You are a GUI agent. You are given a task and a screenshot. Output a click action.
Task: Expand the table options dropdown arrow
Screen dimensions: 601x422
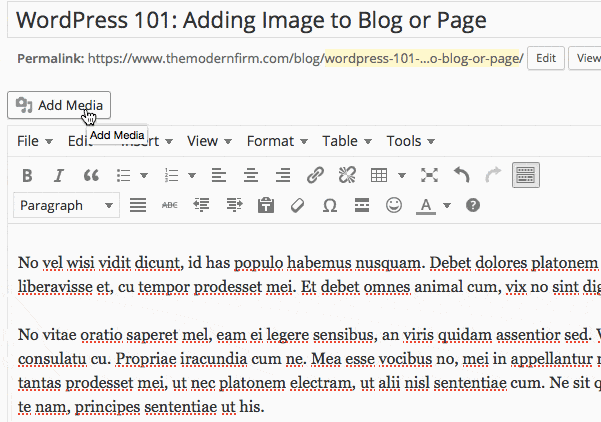402,176
